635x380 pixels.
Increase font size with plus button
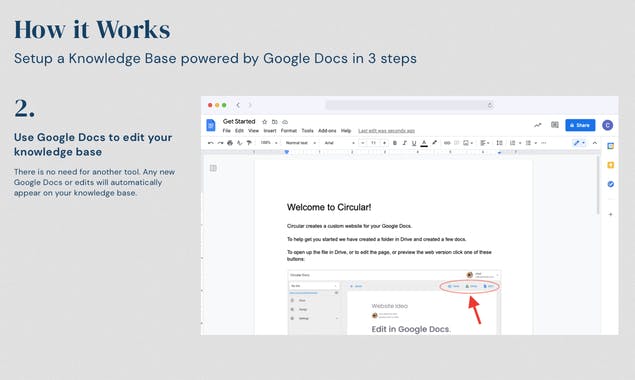(x=384, y=143)
